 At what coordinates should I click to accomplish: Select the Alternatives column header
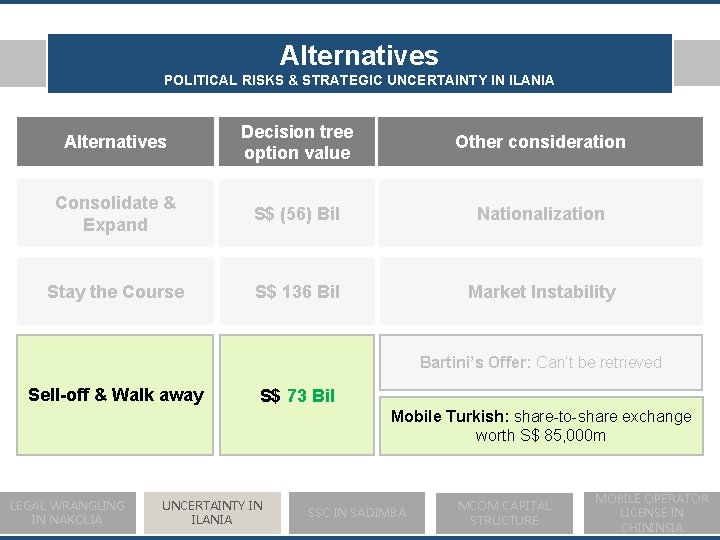115,142
